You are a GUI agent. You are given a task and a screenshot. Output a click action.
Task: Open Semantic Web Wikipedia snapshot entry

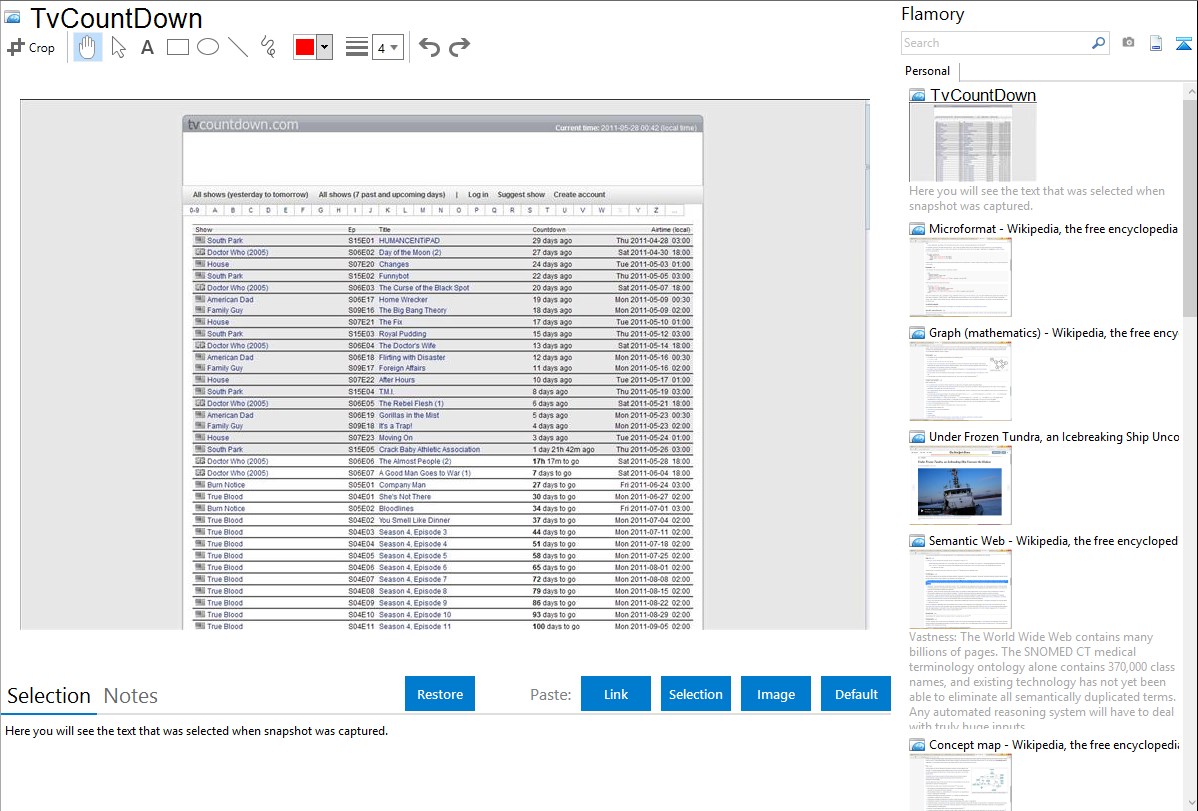point(1053,540)
